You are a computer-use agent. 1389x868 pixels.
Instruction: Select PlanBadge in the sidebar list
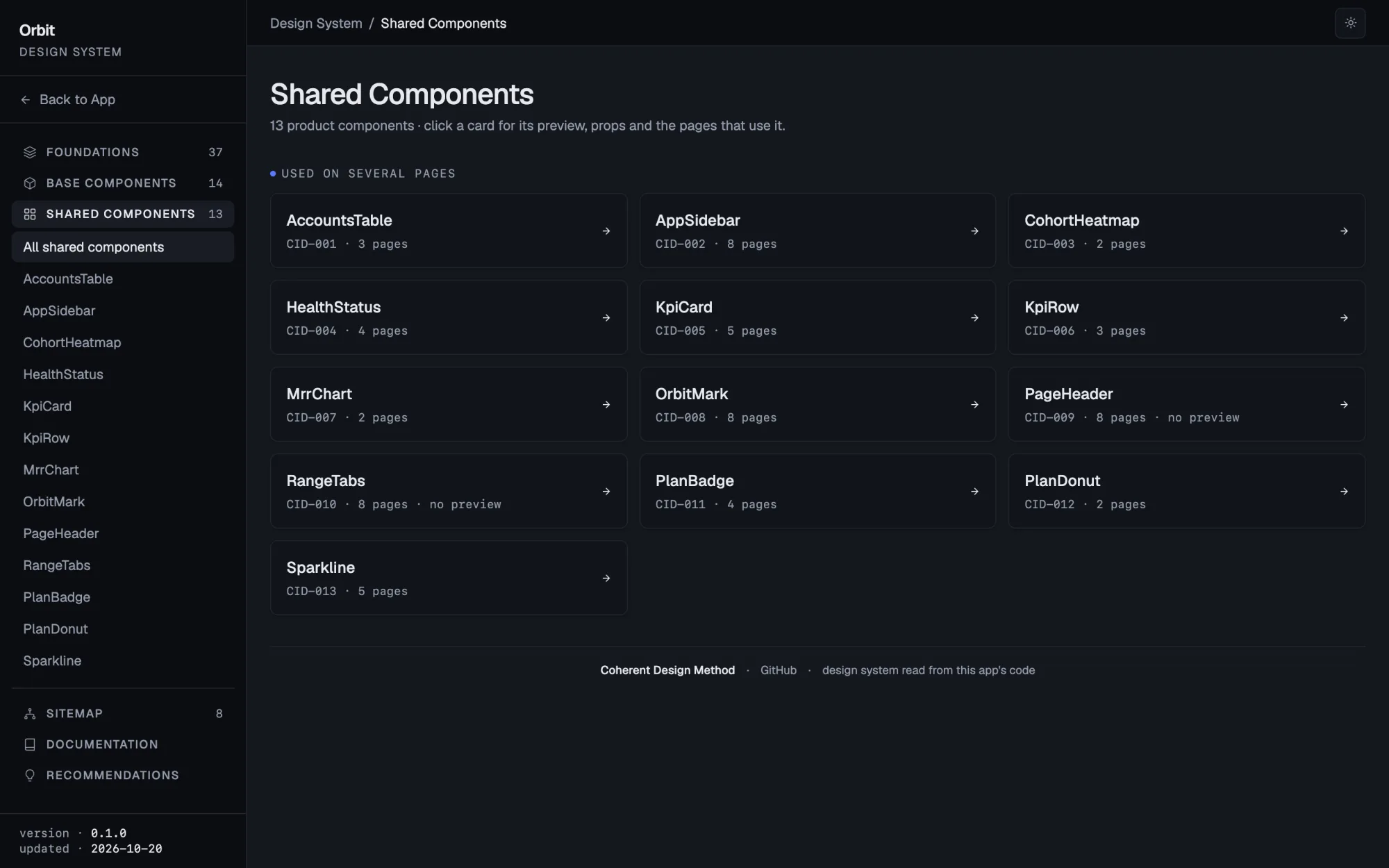coord(123,598)
